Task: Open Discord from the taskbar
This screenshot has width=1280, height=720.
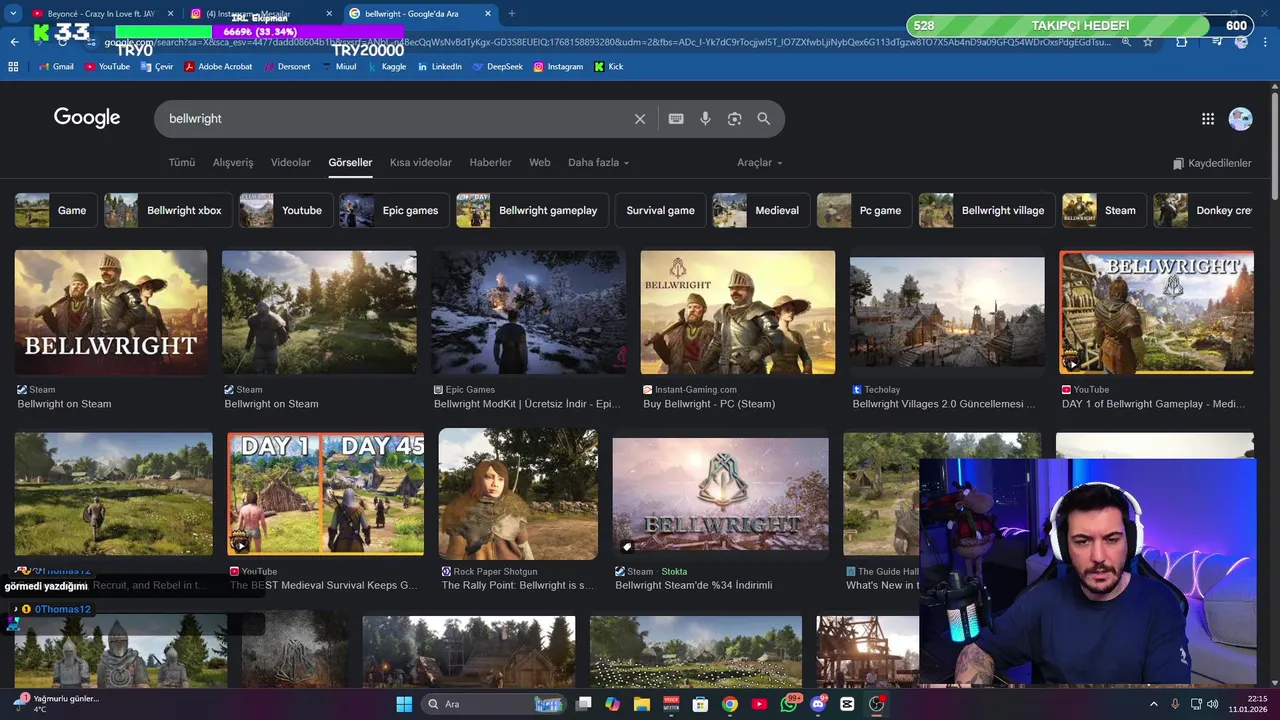Action: click(x=818, y=704)
